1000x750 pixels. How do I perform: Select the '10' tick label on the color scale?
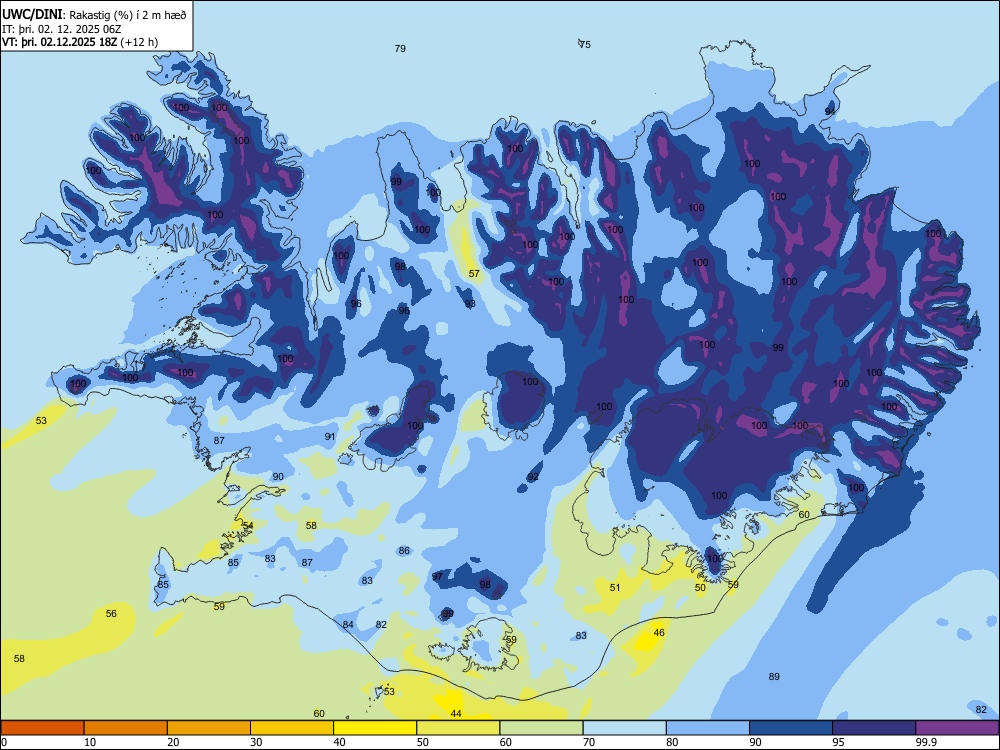pos(90,742)
